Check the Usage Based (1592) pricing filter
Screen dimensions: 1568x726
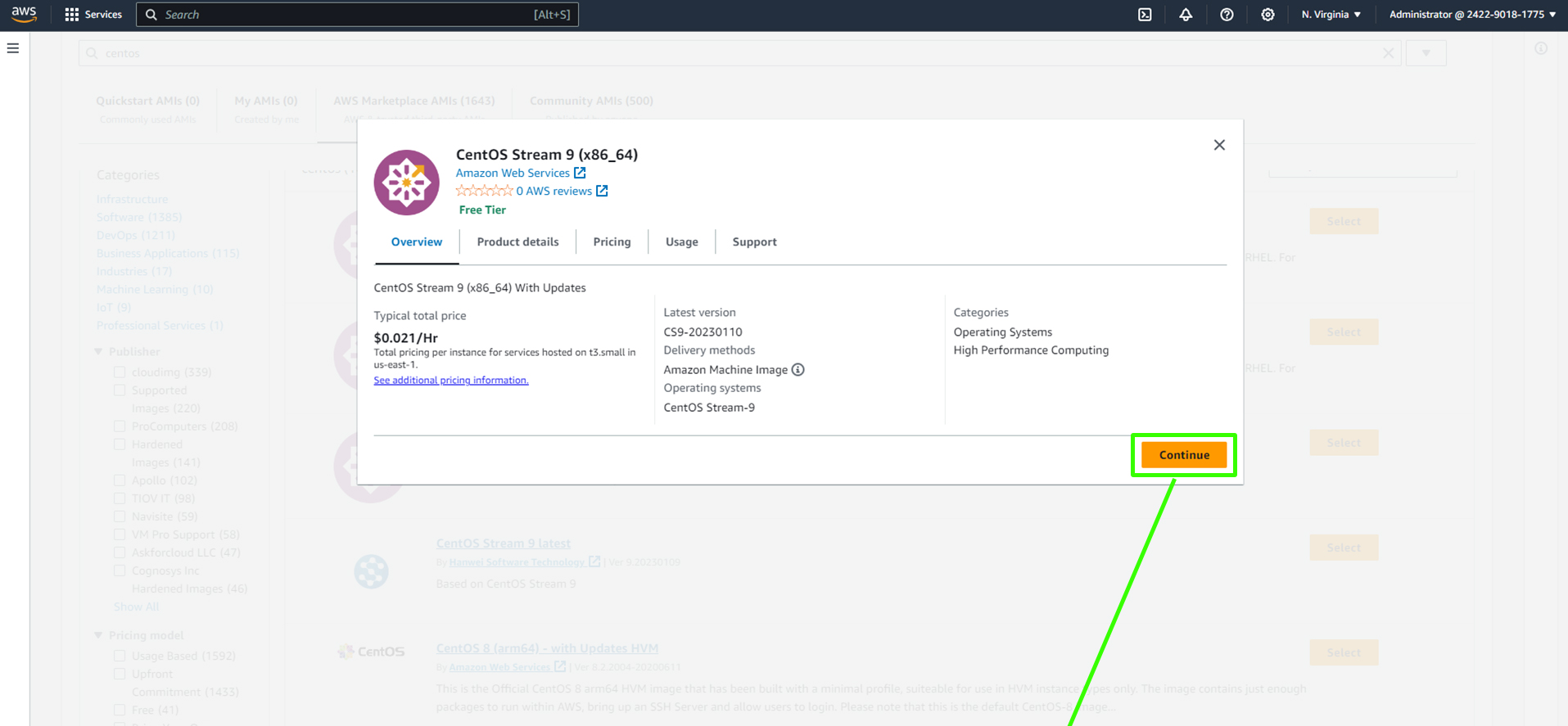tap(120, 656)
